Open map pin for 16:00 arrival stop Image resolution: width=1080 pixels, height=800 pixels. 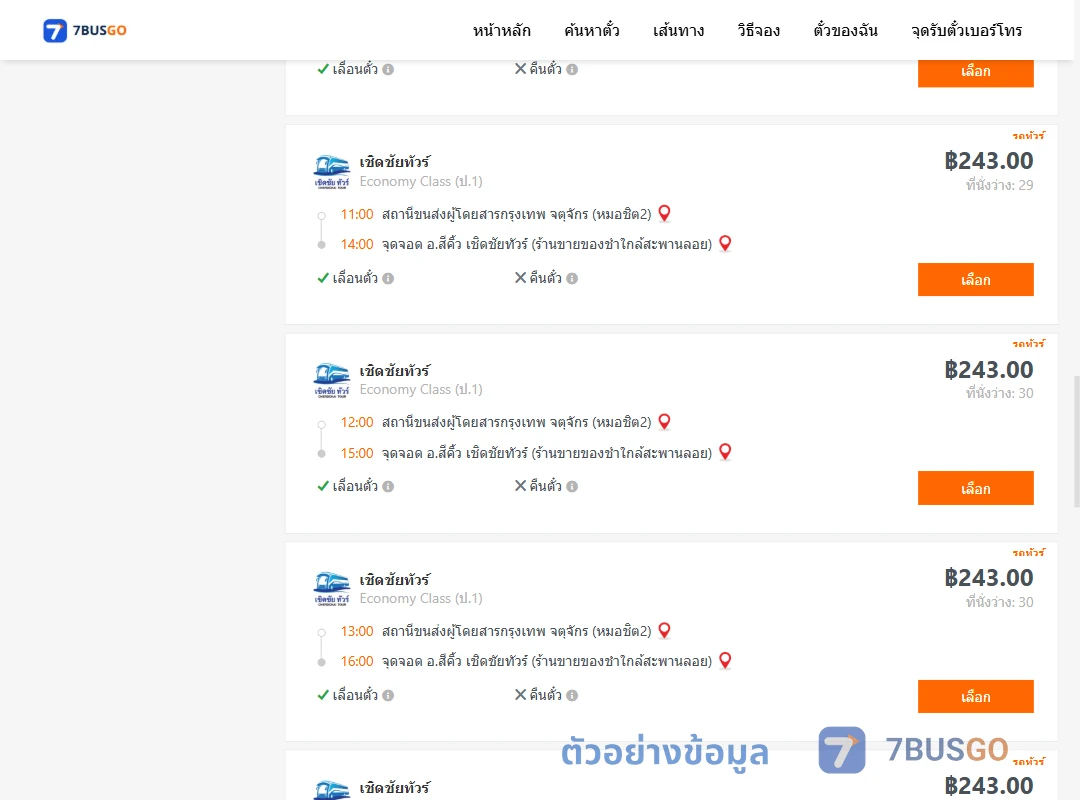point(725,661)
